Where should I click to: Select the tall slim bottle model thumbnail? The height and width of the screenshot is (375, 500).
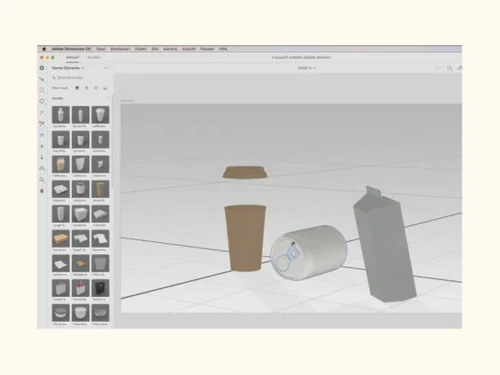pos(80,115)
